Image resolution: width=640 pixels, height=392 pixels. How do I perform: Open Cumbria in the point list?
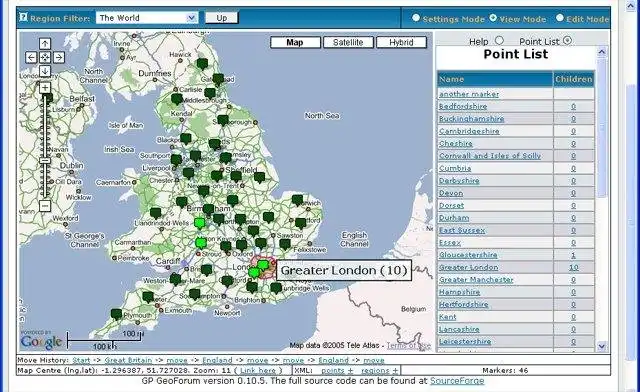coord(455,168)
